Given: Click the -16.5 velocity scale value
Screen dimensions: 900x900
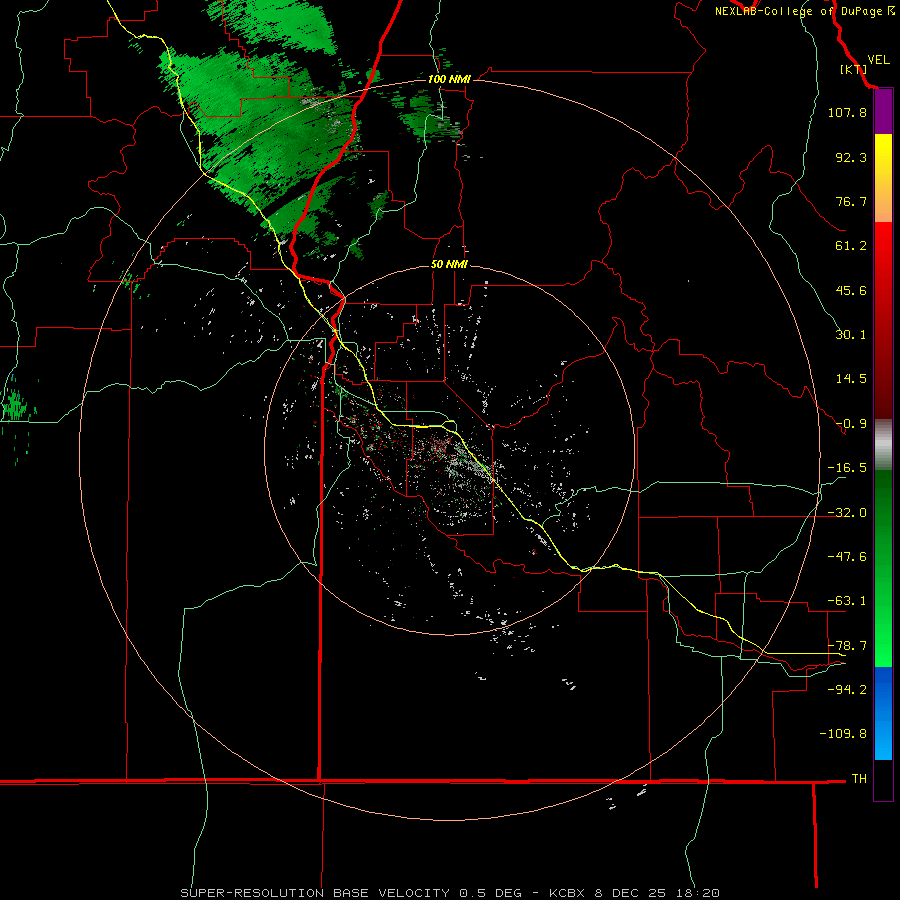Looking at the screenshot, I should [847, 468].
